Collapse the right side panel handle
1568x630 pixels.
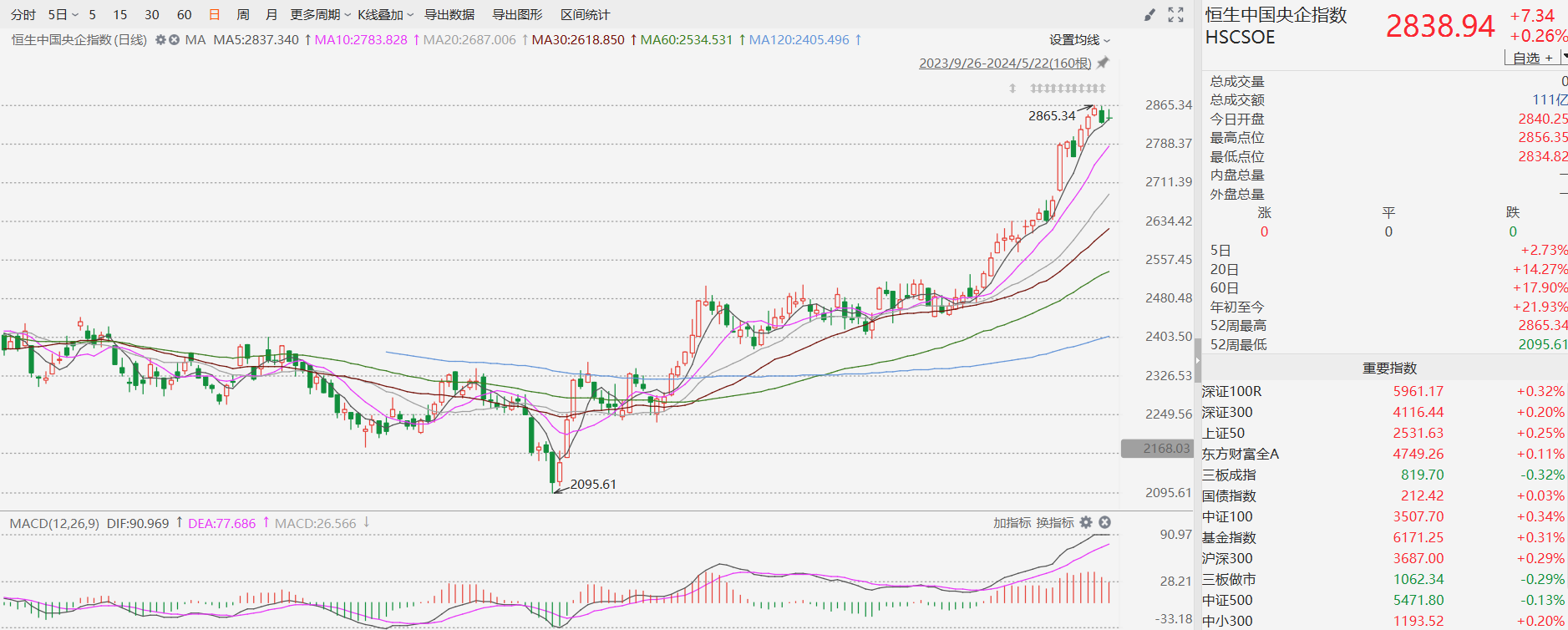tap(1197, 359)
